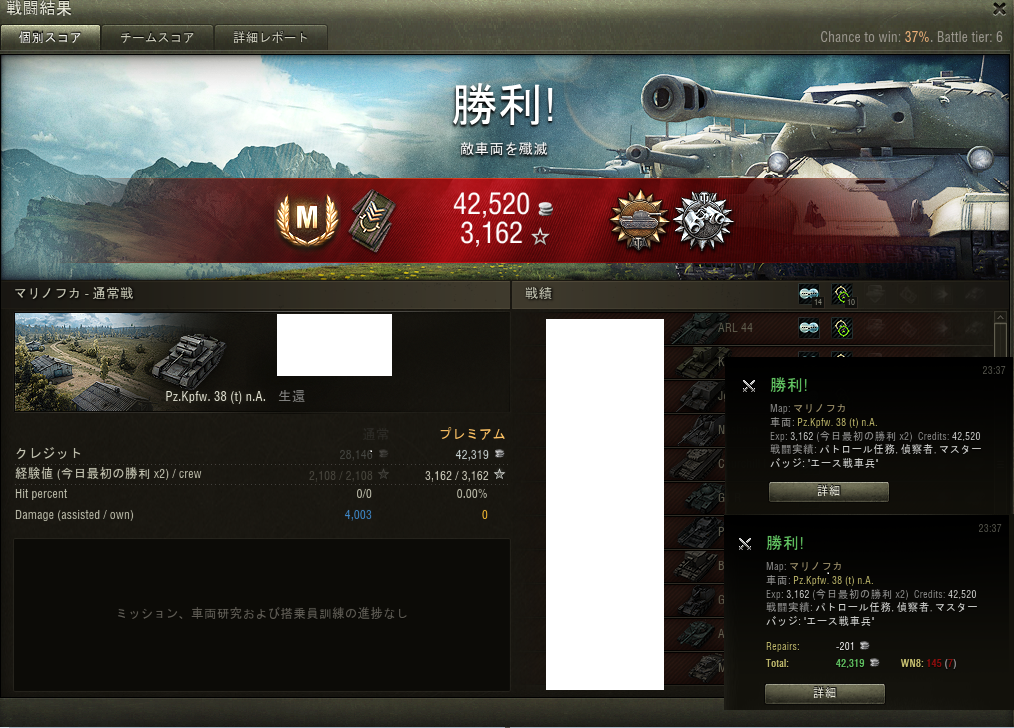Click the Mastery Badge M medal icon
The image size is (1014, 728).
click(x=307, y=220)
